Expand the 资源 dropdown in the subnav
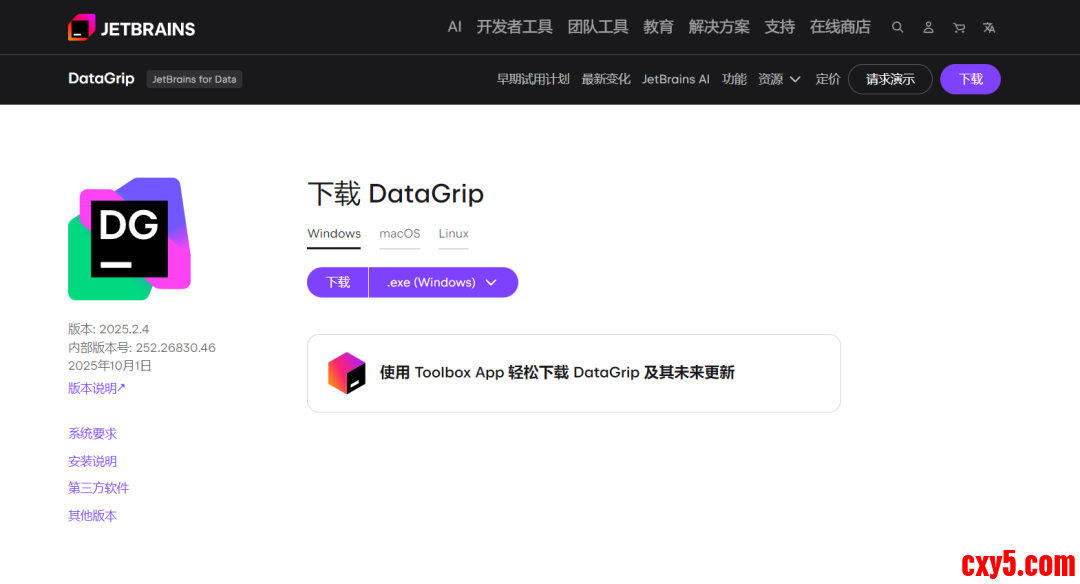 (x=779, y=79)
